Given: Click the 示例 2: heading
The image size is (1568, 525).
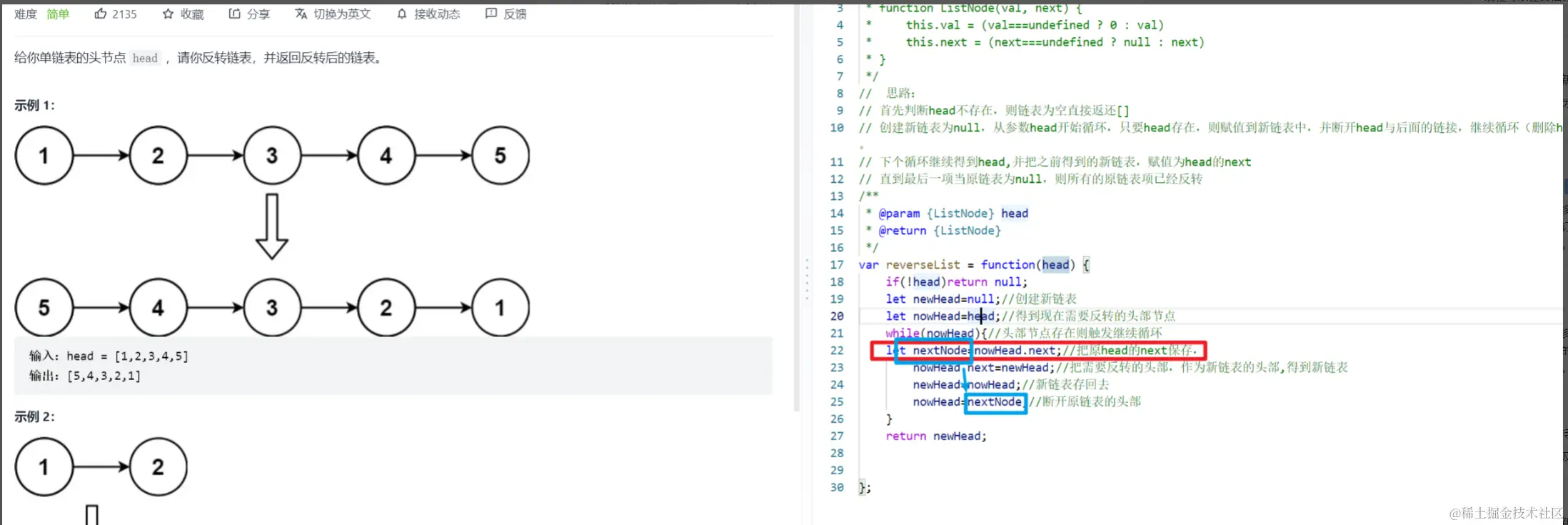Looking at the screenshot, I should (34, 416).
